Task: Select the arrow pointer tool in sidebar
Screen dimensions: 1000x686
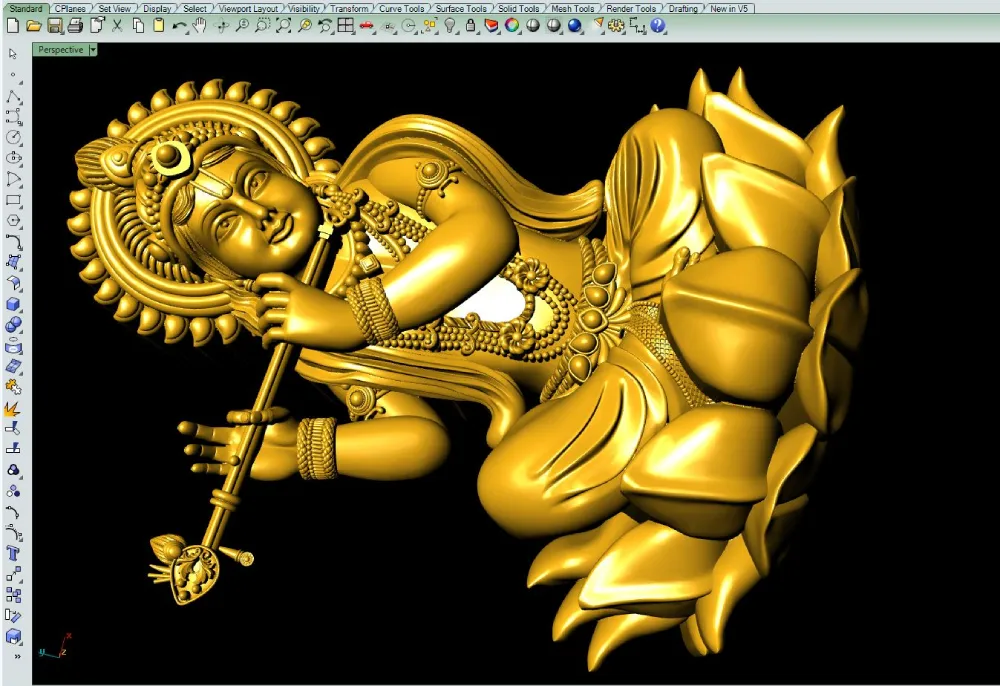Action: pyautogui.click(x=13, y=54)
